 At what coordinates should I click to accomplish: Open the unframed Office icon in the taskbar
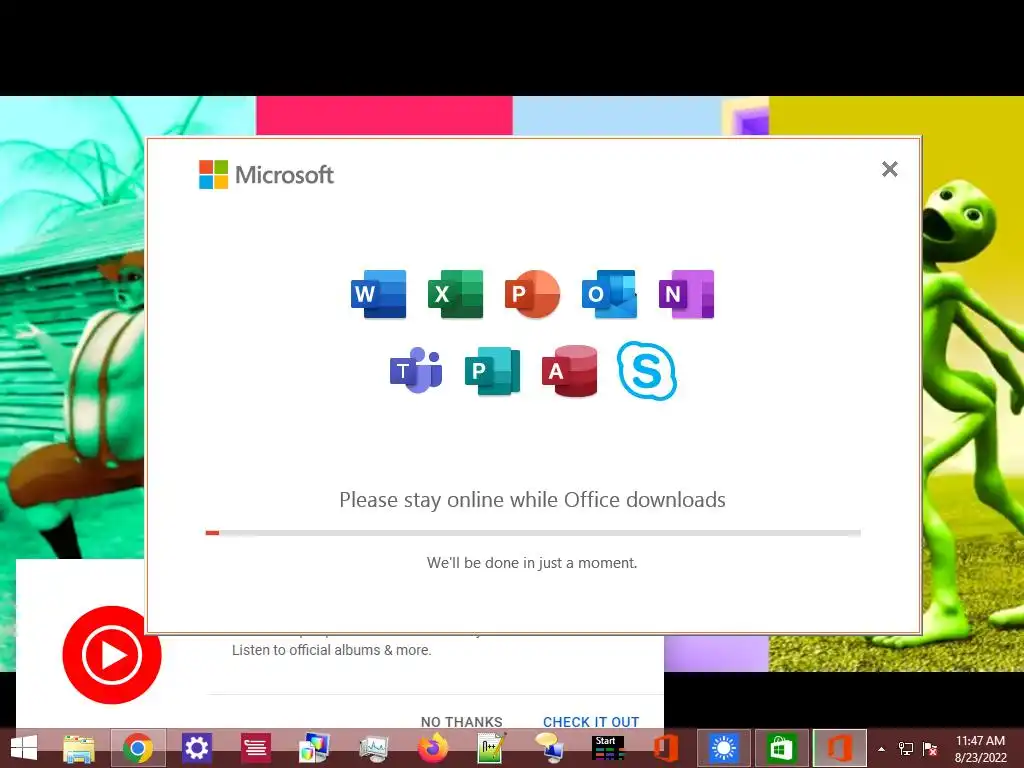pyautogui.click(x=665, y=748)
